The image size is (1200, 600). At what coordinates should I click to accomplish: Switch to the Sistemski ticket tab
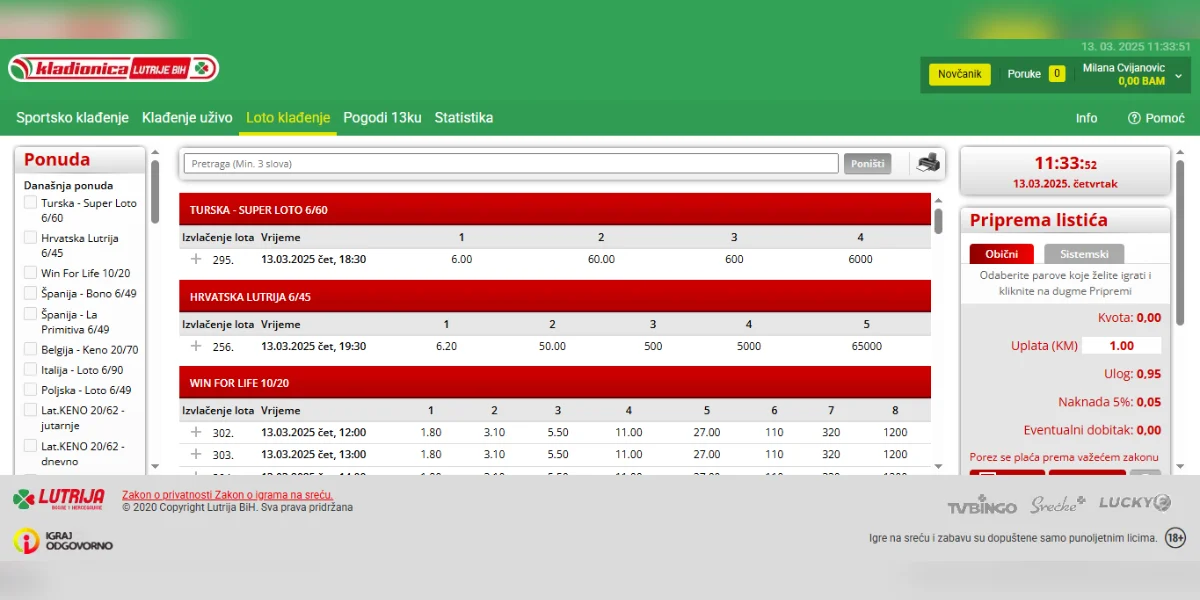point(1084,254)
